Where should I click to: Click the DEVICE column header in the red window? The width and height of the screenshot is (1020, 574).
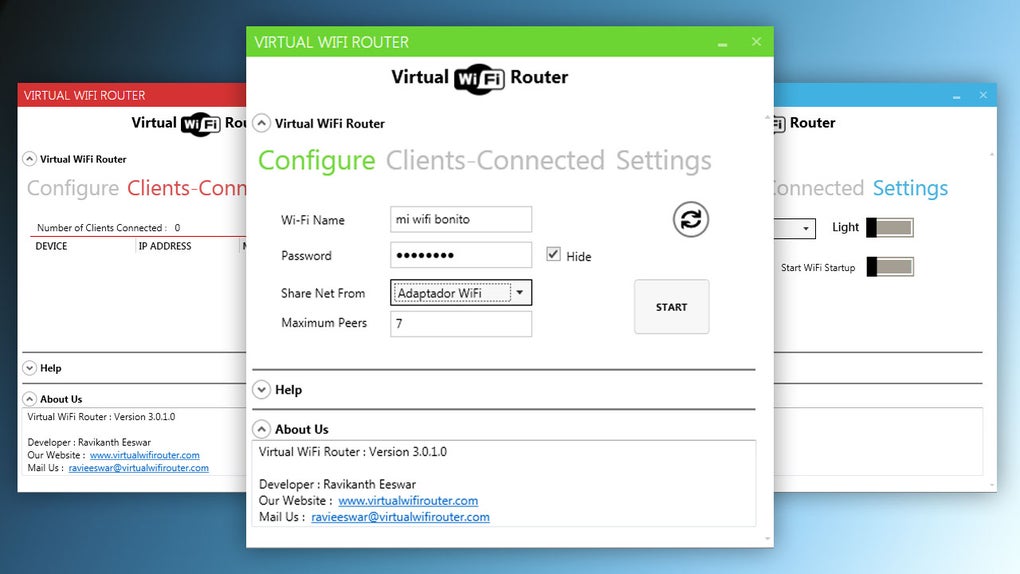[51, 246]
